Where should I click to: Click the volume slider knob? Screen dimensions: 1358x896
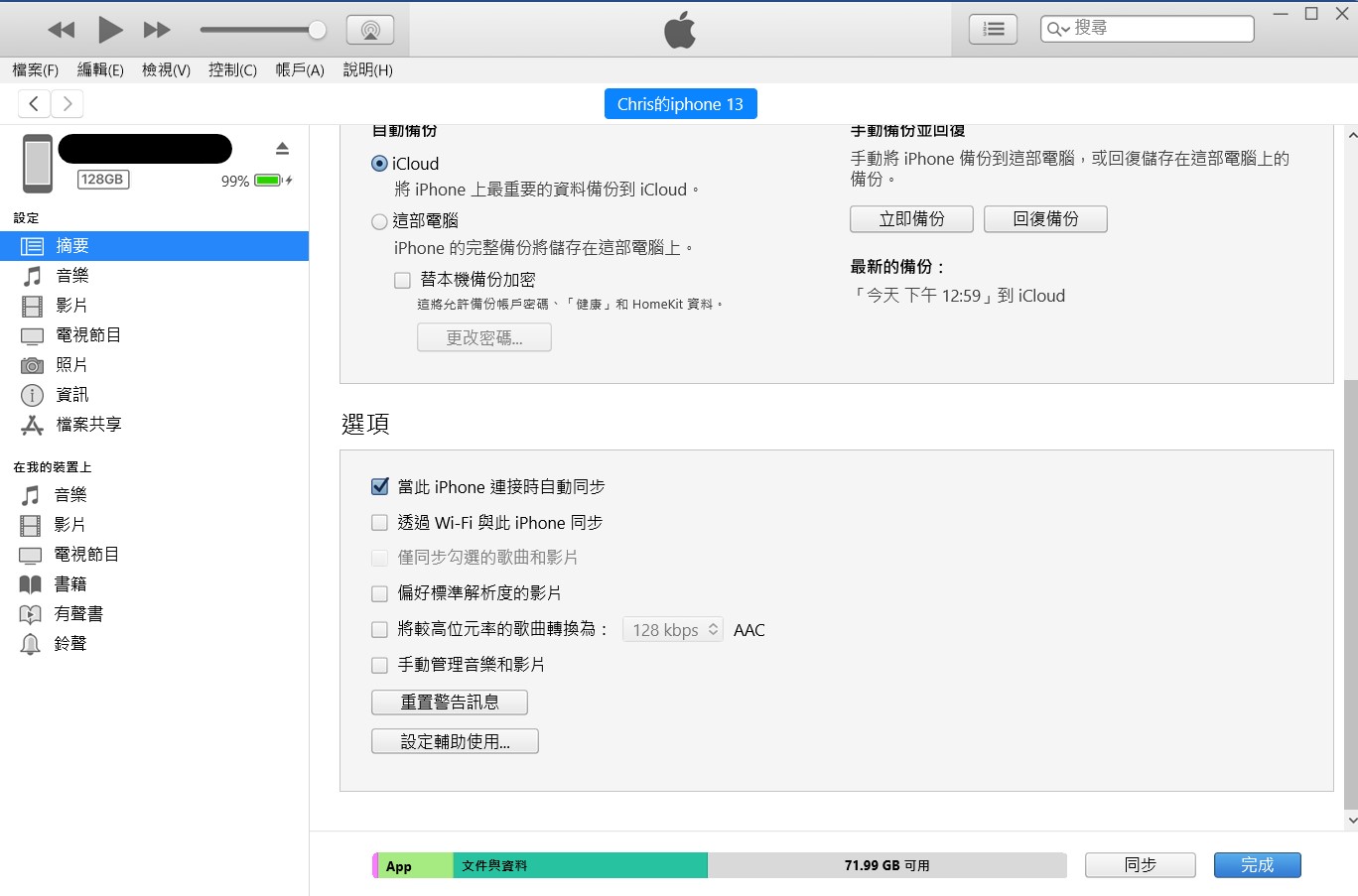coord(318,30)
